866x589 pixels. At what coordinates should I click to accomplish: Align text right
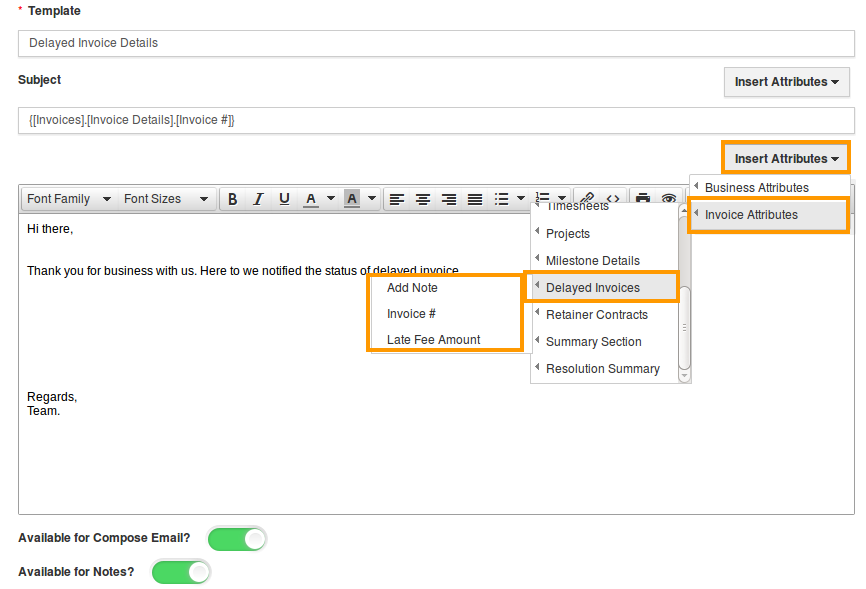[x=449, y=199]
